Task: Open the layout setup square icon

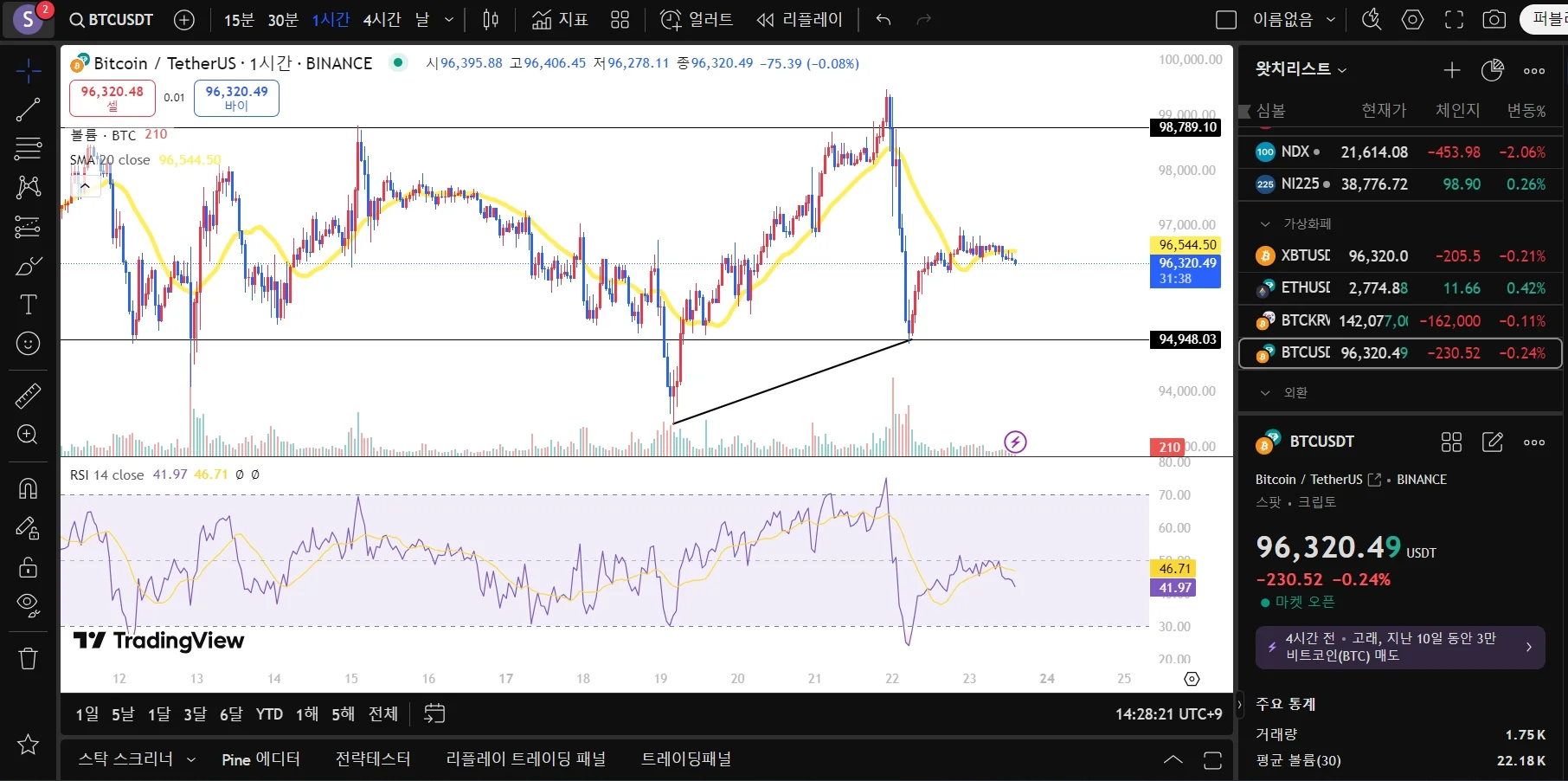Action: [1226, 19]
